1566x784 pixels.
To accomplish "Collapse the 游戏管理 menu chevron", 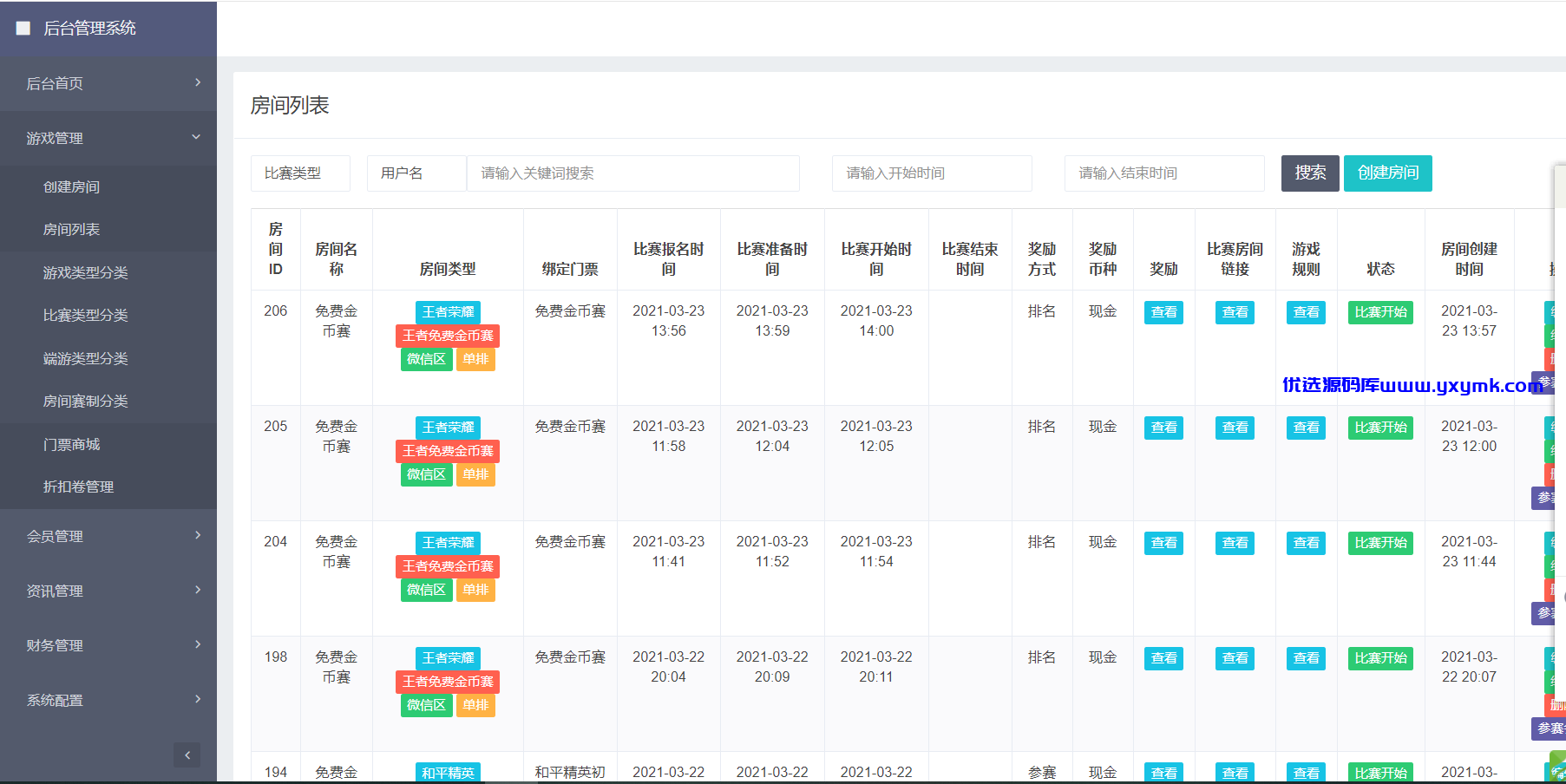I will coord(196,137).
